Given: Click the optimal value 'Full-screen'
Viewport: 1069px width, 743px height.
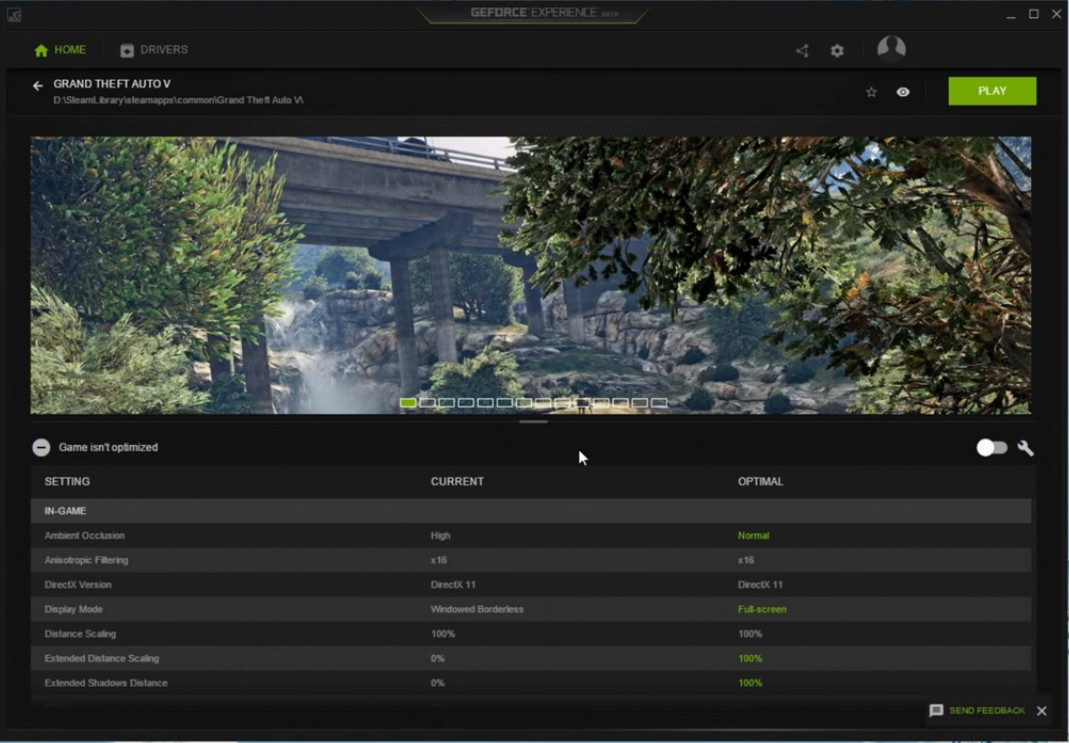Looking at the screenshot, I should 762,609.
